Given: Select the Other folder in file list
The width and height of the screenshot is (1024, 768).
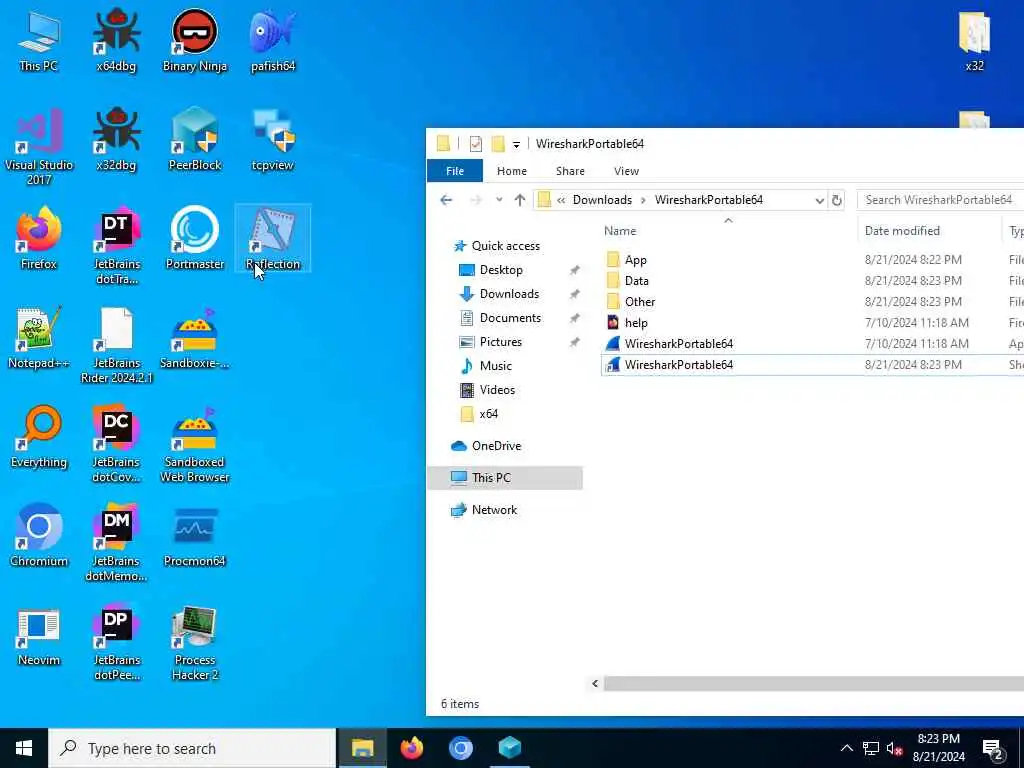Looking at the screenshot, I should point(639,302).
